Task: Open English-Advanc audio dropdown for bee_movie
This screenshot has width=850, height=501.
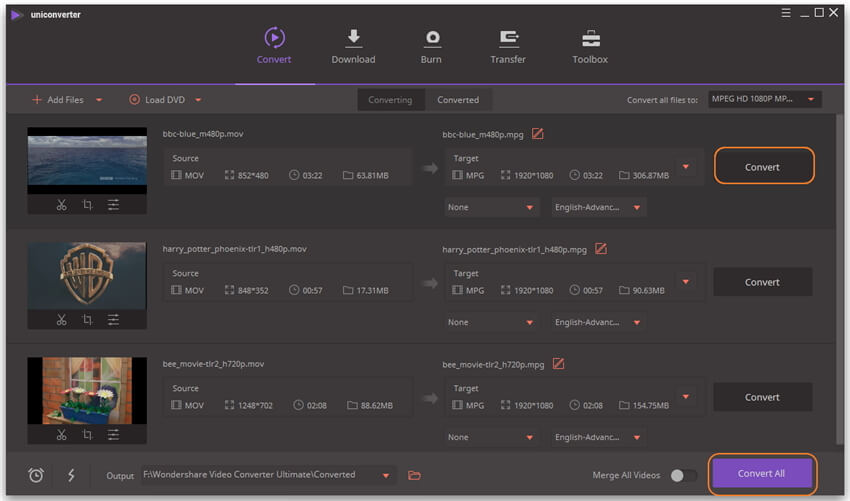Action: tap(598, 437)
